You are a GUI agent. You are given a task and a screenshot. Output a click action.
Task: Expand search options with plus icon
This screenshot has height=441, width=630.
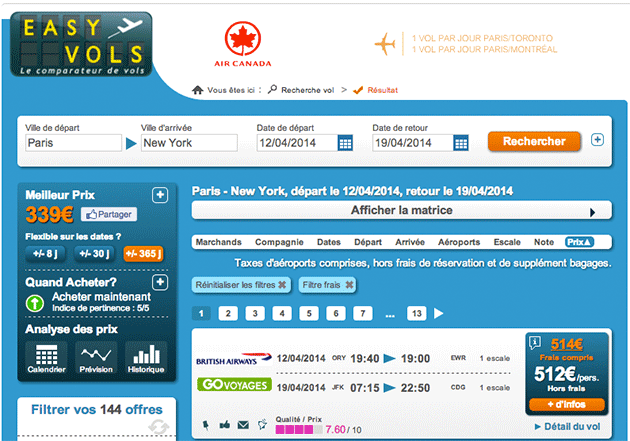pos(597,140)
